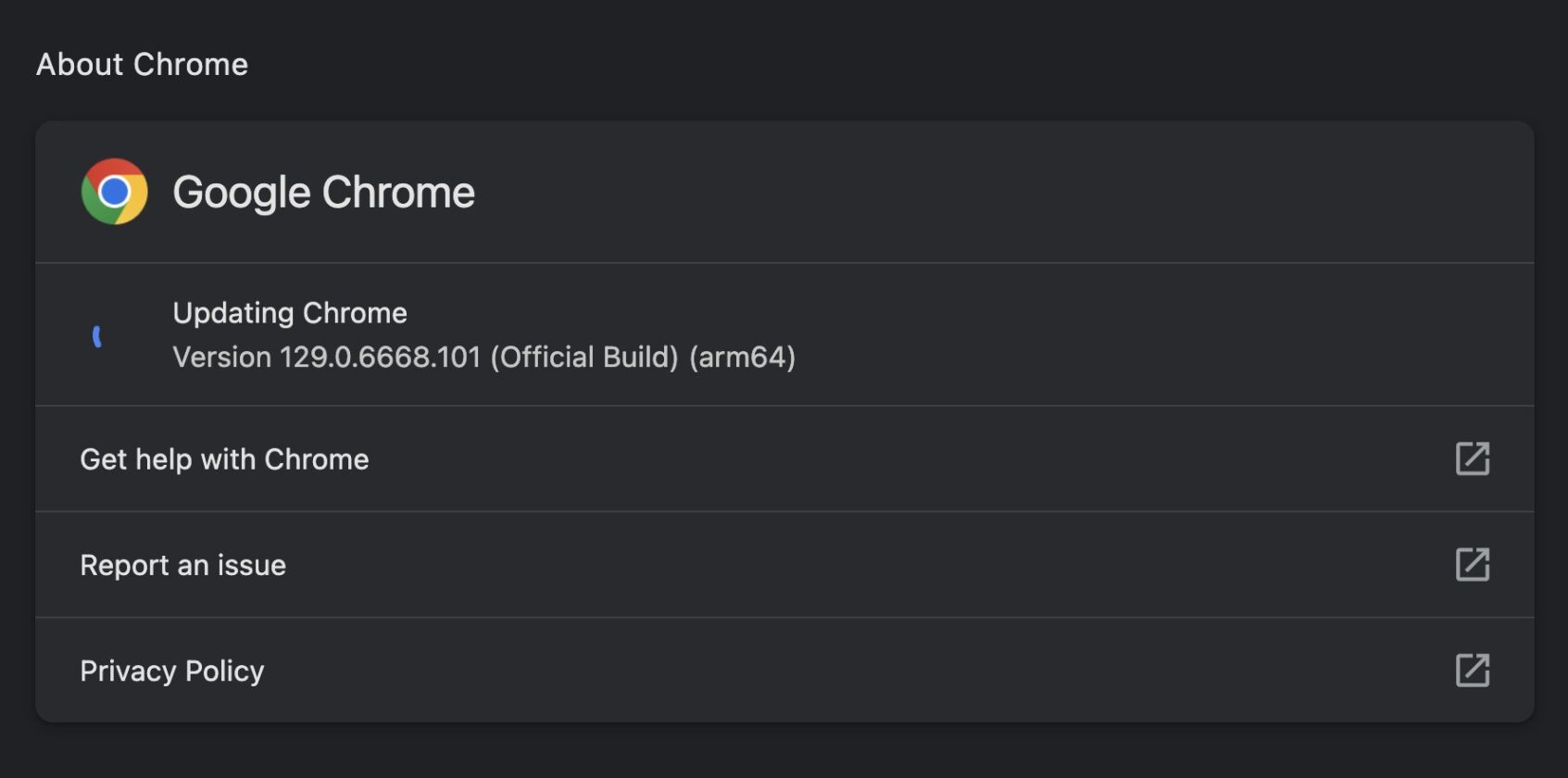Click the word Official in build line

tap(543, 358)
